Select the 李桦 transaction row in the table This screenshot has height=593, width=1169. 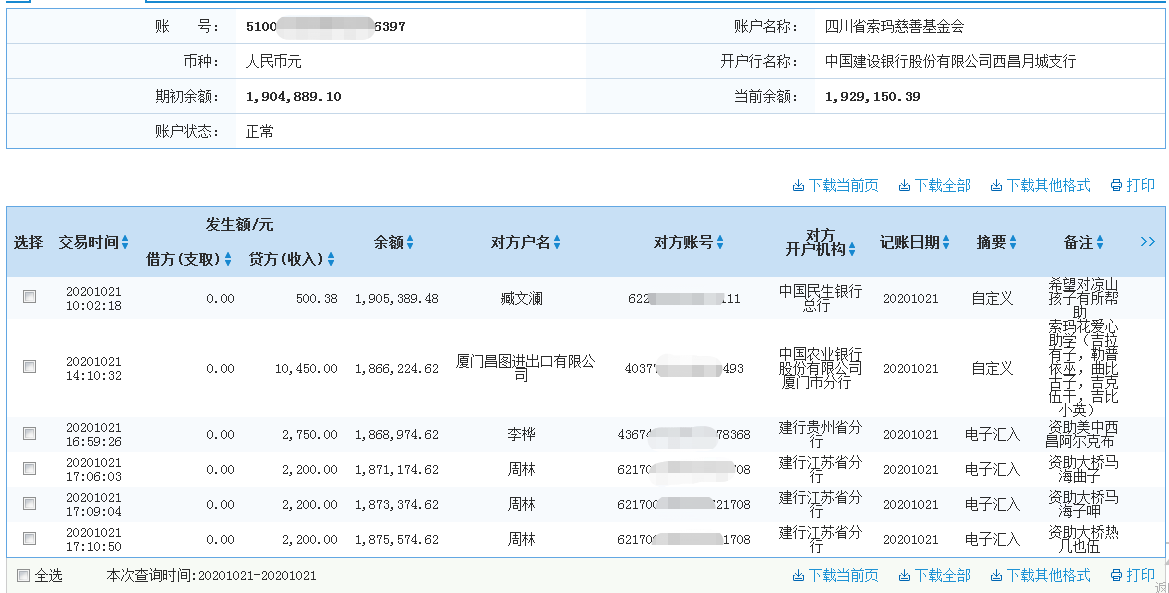(29, 431)
